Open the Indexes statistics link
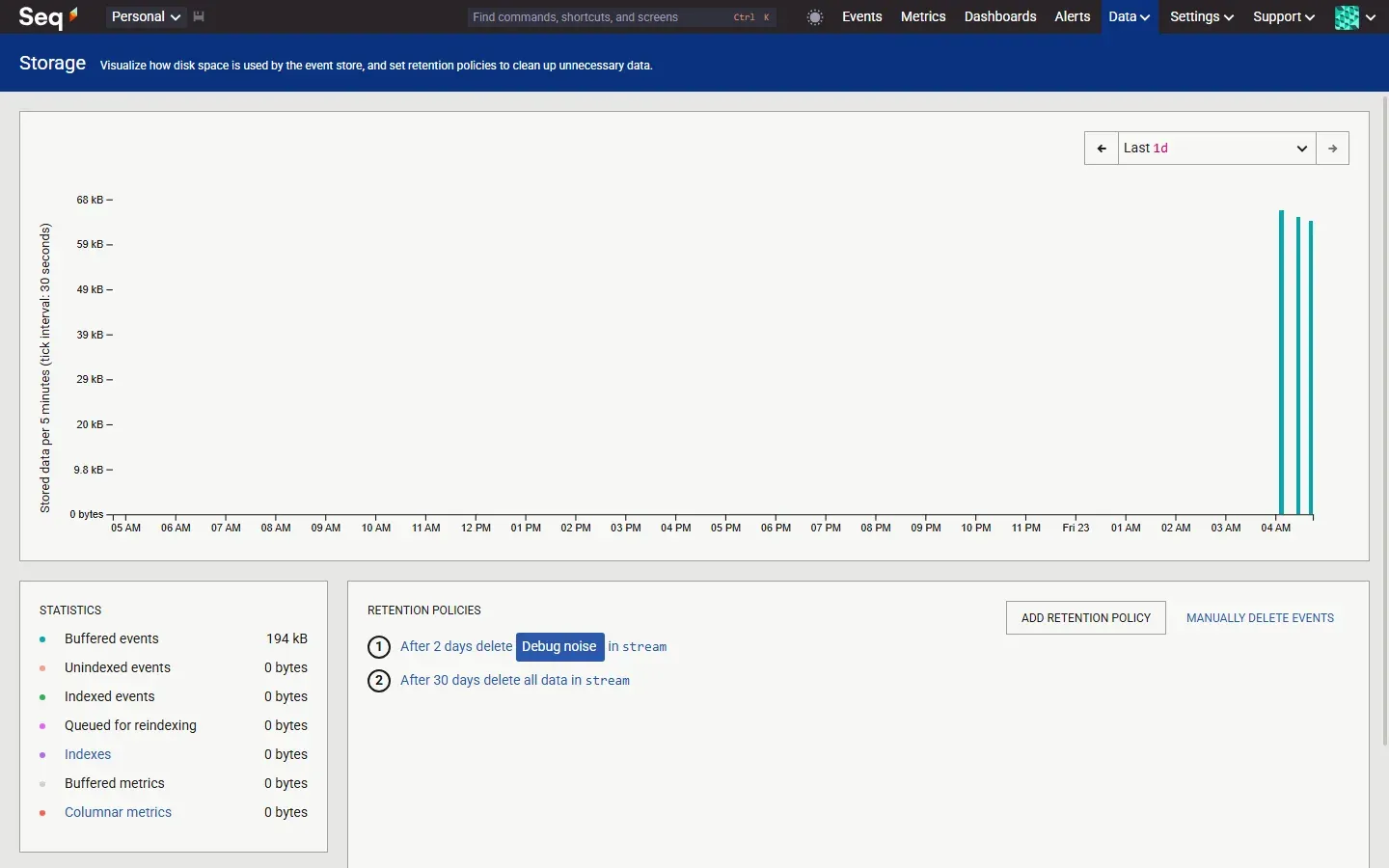 88,755
